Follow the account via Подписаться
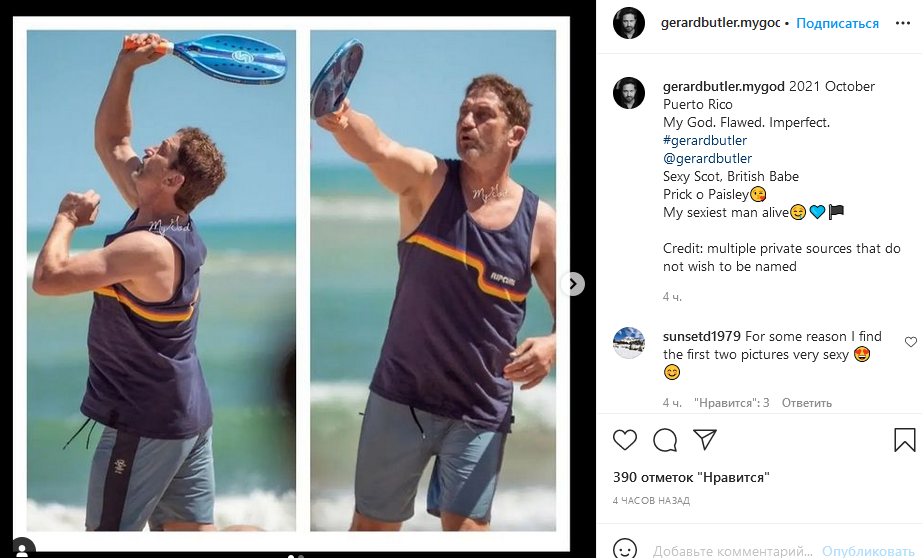This screenshot has width=922, height=558. (837, 23)
